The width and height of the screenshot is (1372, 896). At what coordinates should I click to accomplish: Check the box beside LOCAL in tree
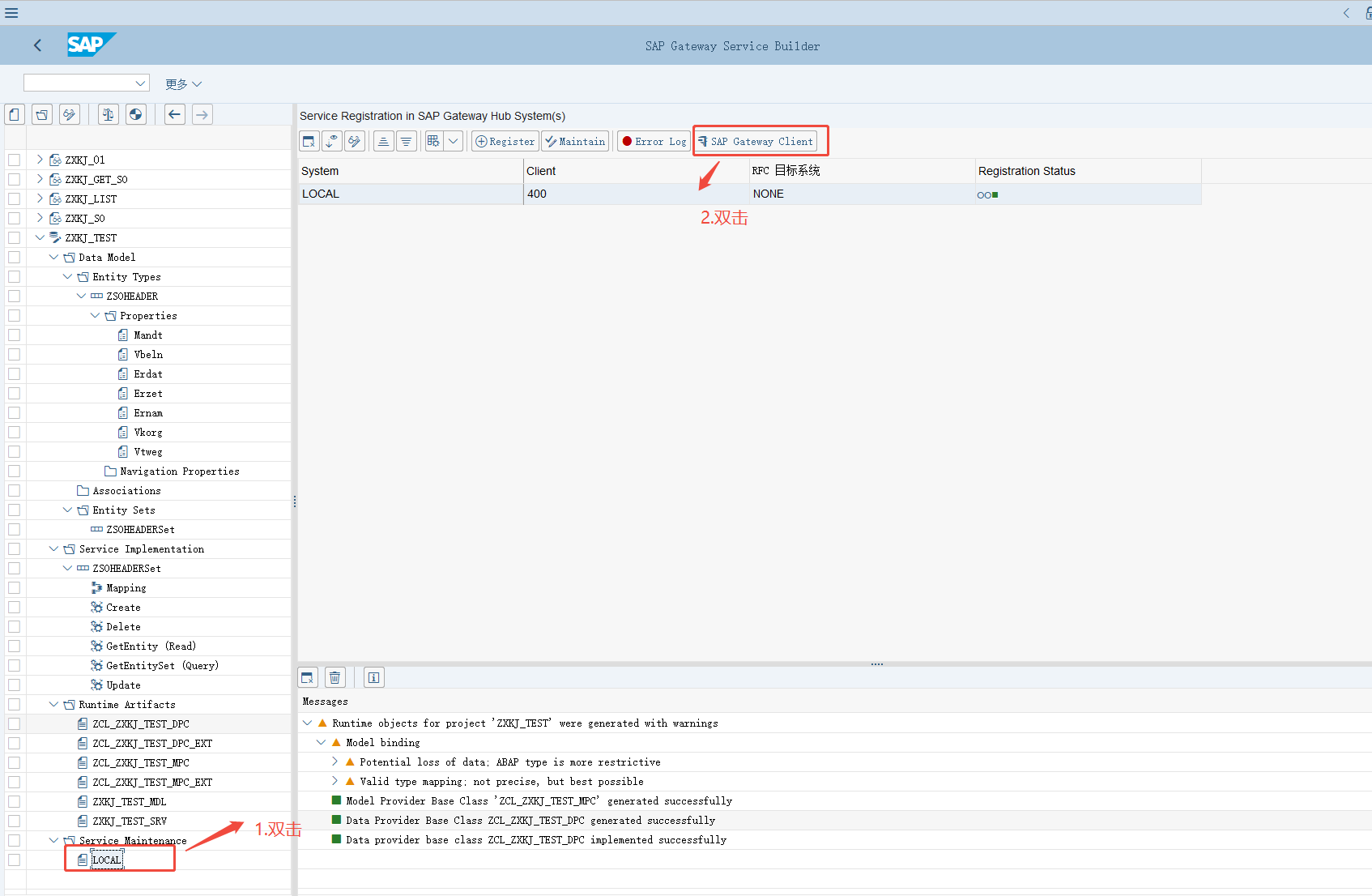pos(15,860)
